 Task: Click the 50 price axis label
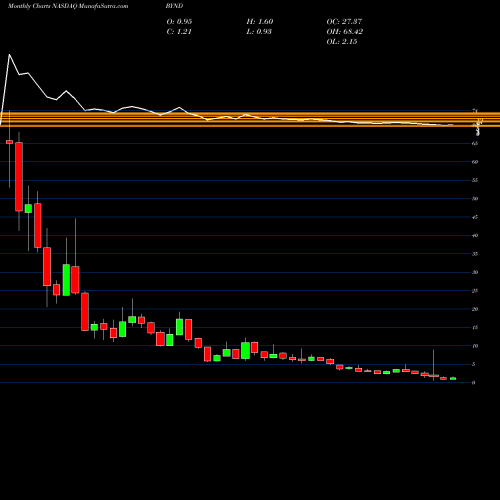click(475, 199)
